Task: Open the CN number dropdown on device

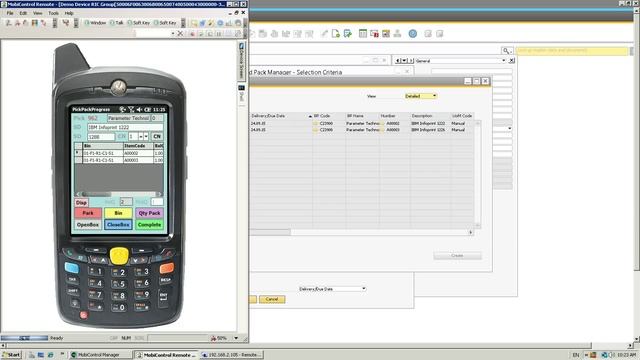Action: click(x=146, y=136)
